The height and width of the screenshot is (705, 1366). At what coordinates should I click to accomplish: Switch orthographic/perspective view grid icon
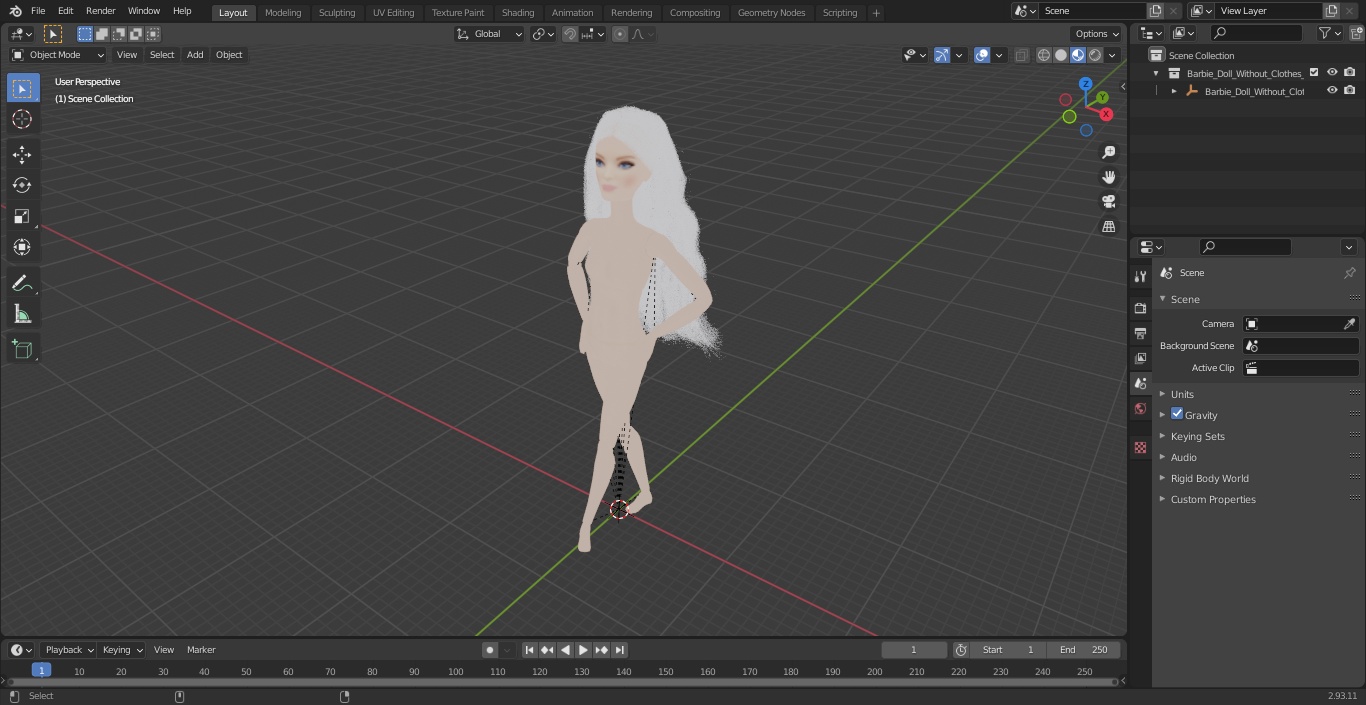click(x=1108, y=227)
